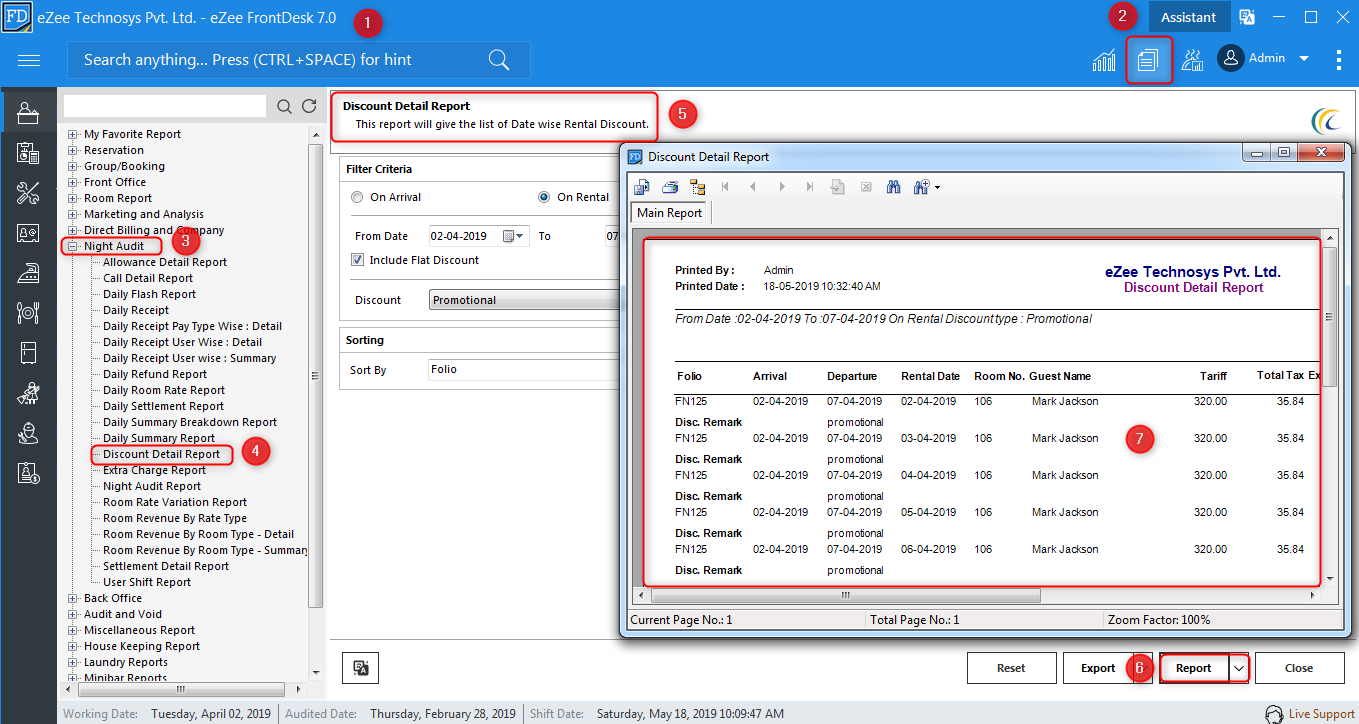Select Night Audit Report tree item

[152, 486]
